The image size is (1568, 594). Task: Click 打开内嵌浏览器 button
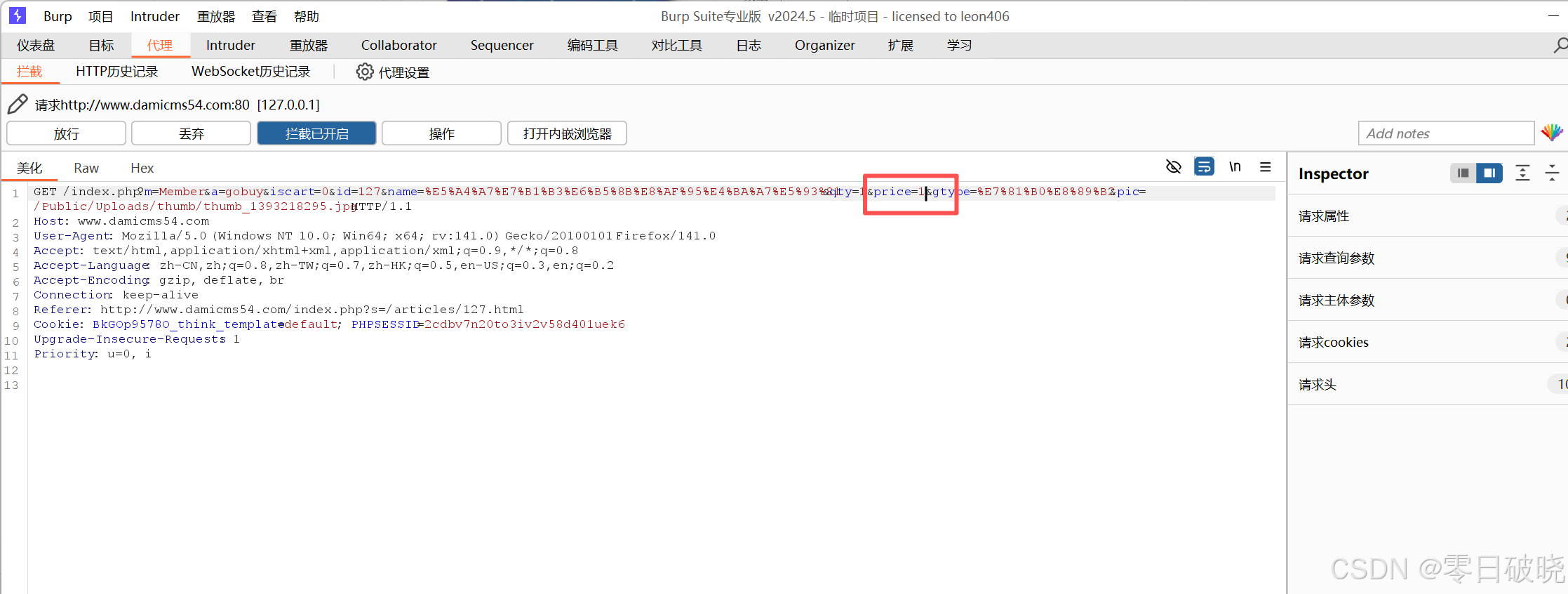(567, 133)
